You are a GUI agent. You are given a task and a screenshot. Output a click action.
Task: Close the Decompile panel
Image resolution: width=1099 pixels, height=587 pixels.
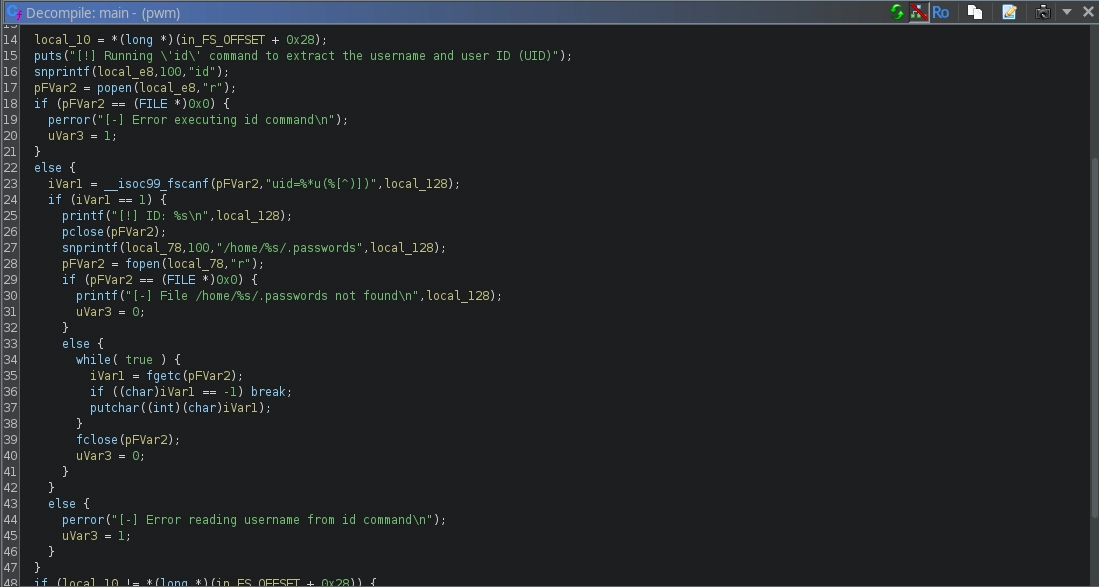tap(1088, 12)
